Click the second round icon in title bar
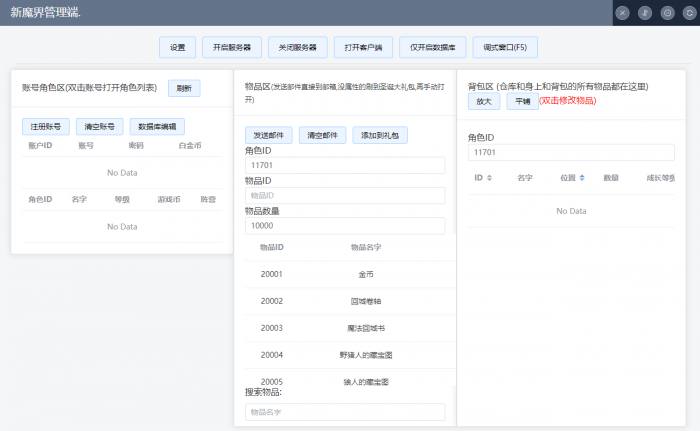Viewport: 700px width, 431px height. pos(645,13)
